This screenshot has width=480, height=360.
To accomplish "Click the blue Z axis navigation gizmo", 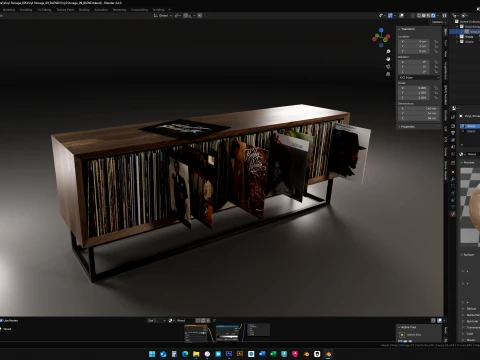I will (x=381, y=30).
